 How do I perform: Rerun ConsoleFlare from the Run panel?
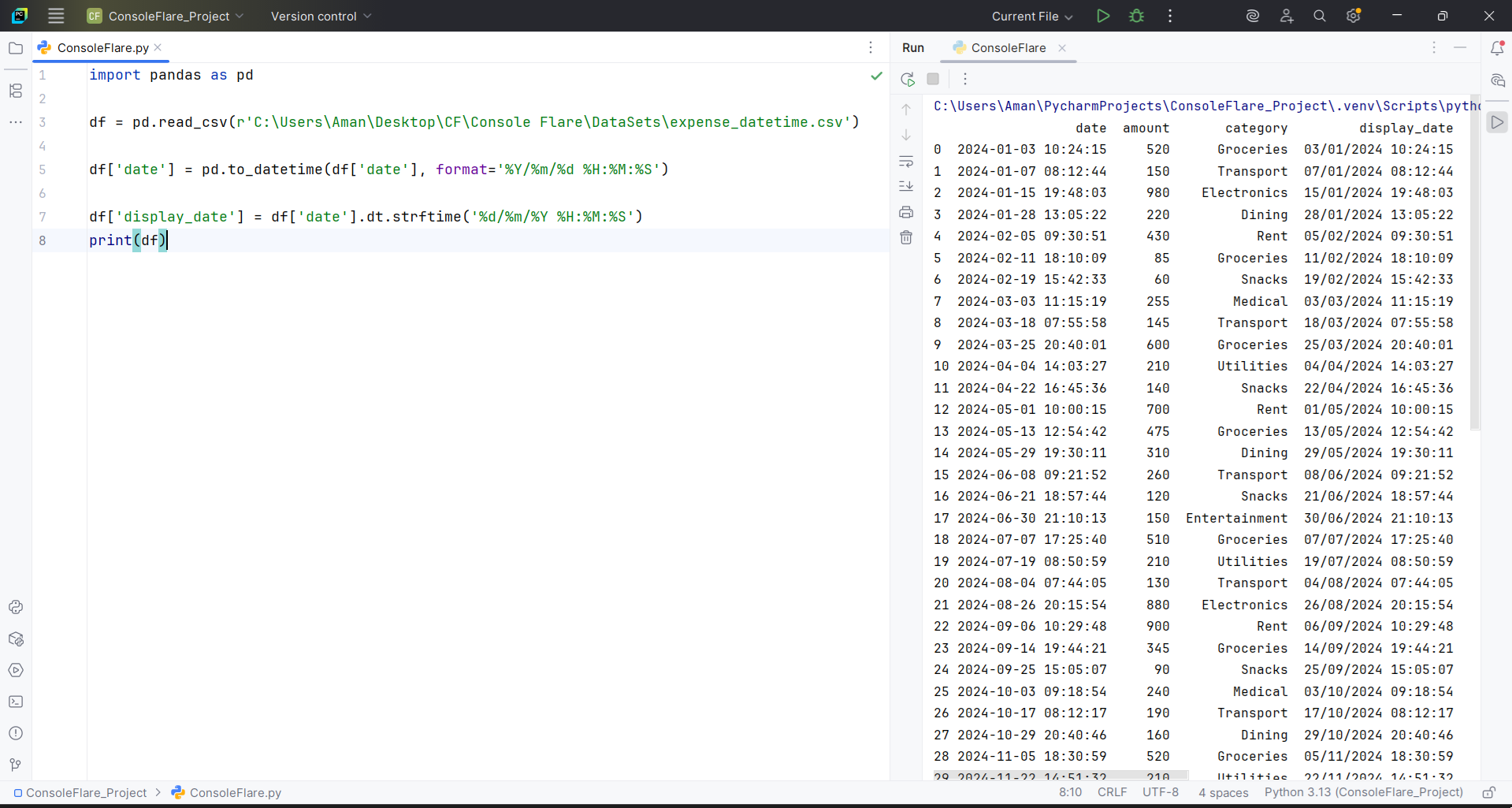pos(907,79)
